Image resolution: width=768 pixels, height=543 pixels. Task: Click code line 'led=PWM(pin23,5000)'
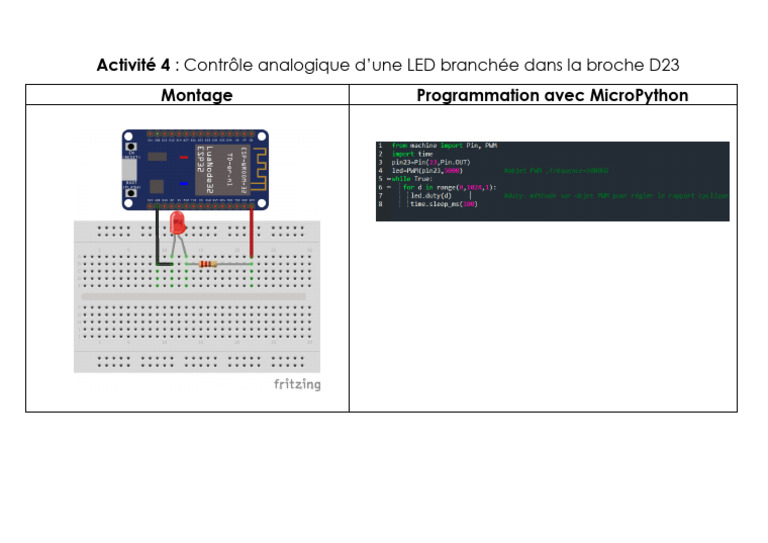[x=427, y=170]
